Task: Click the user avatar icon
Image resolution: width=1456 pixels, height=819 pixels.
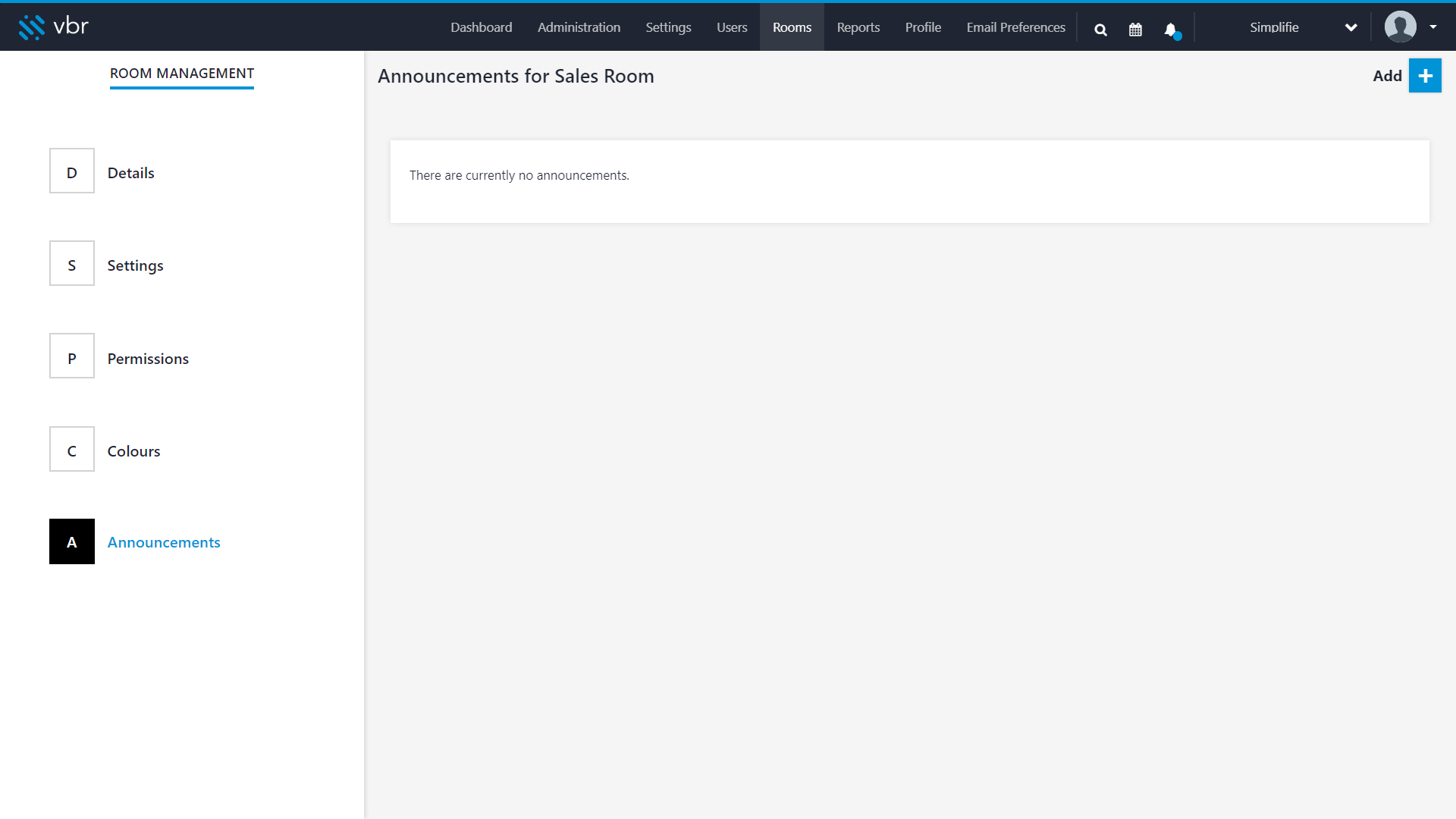Action: point(1400,27)
